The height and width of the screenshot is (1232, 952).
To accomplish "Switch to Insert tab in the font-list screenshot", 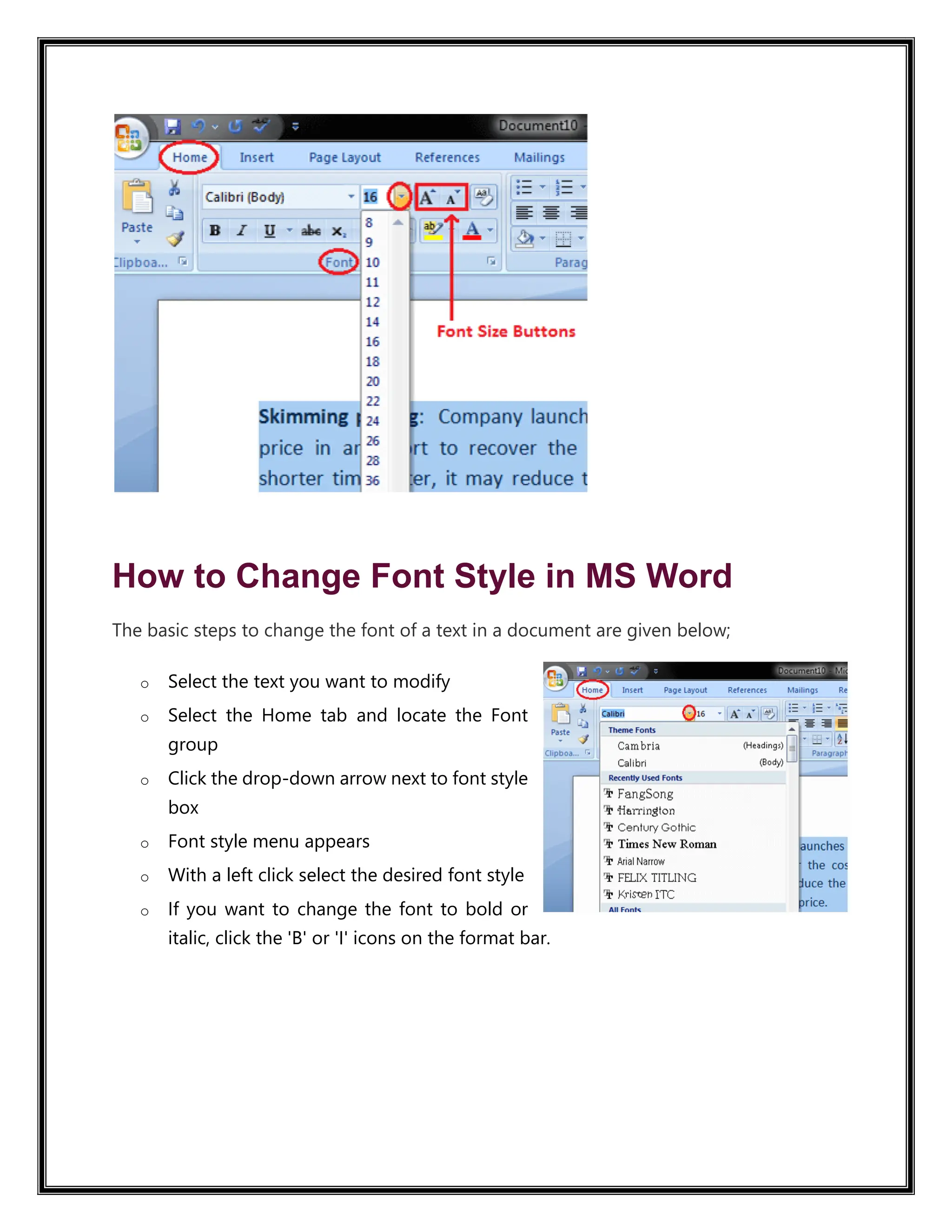I will [632, 690].
